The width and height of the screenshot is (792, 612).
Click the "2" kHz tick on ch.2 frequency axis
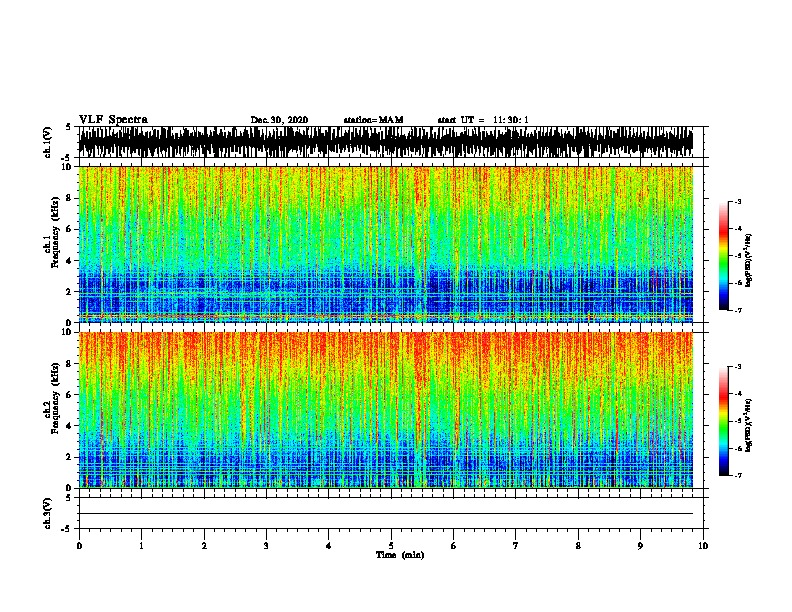[69, 457]
